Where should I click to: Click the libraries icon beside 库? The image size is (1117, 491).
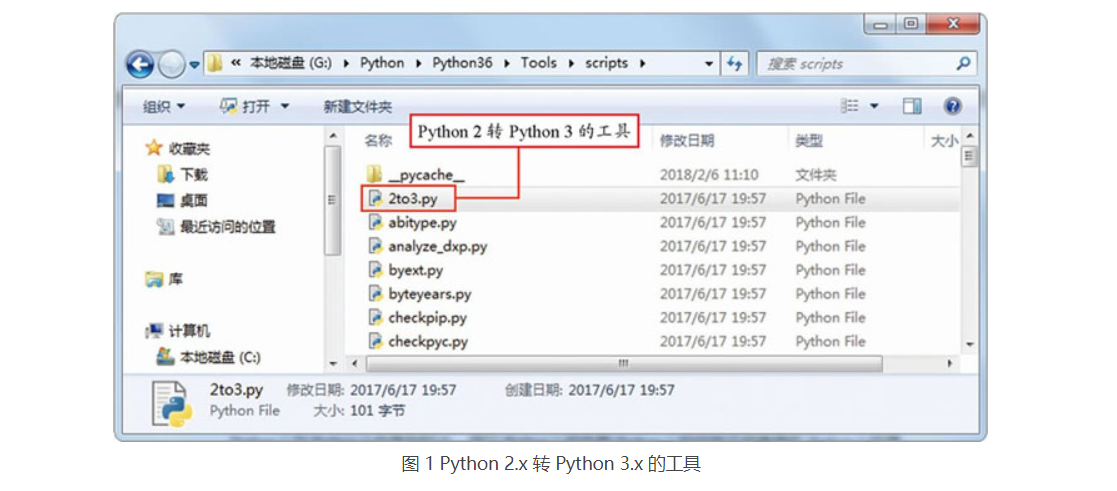point(154,279)
